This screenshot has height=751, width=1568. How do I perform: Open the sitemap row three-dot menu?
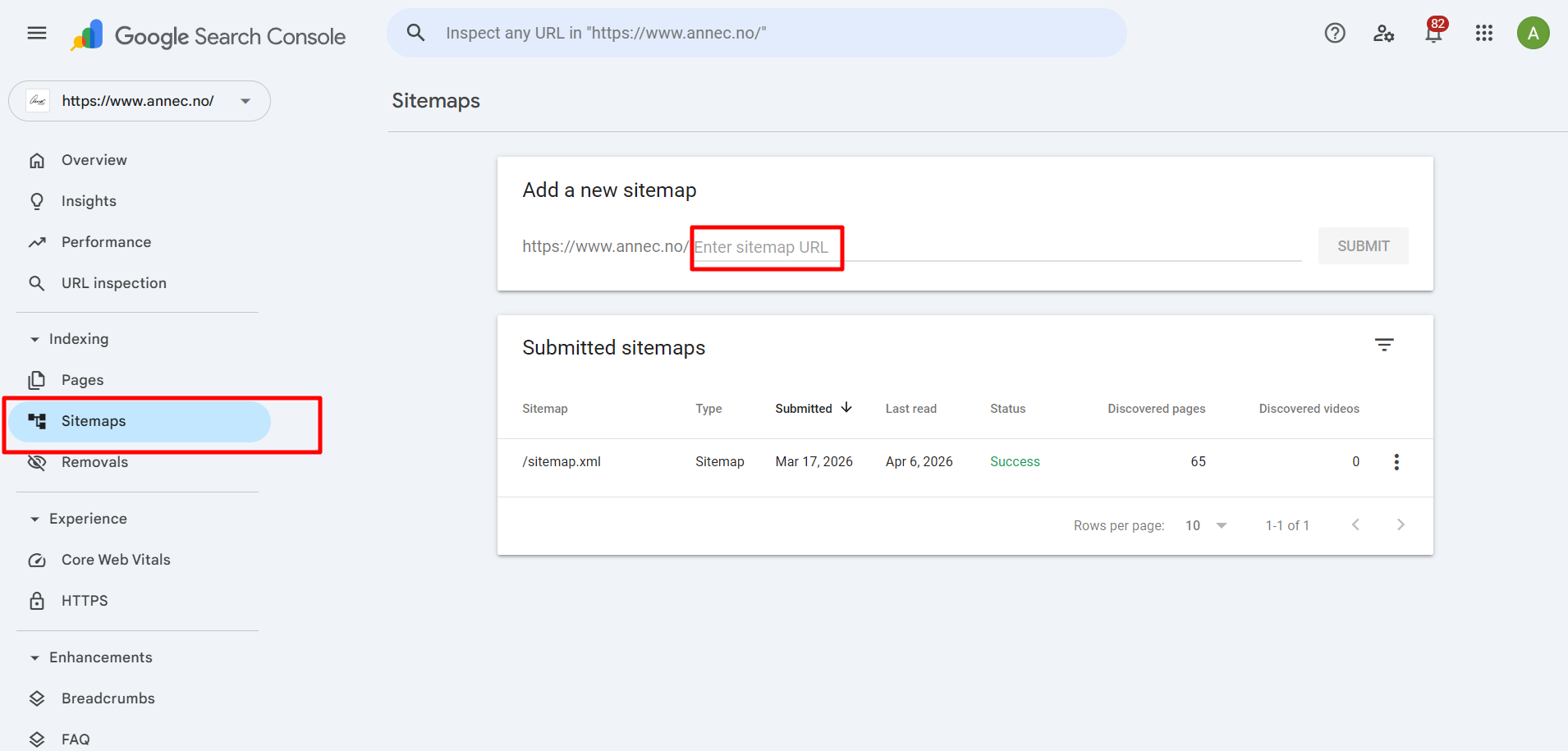(1396, 461)
